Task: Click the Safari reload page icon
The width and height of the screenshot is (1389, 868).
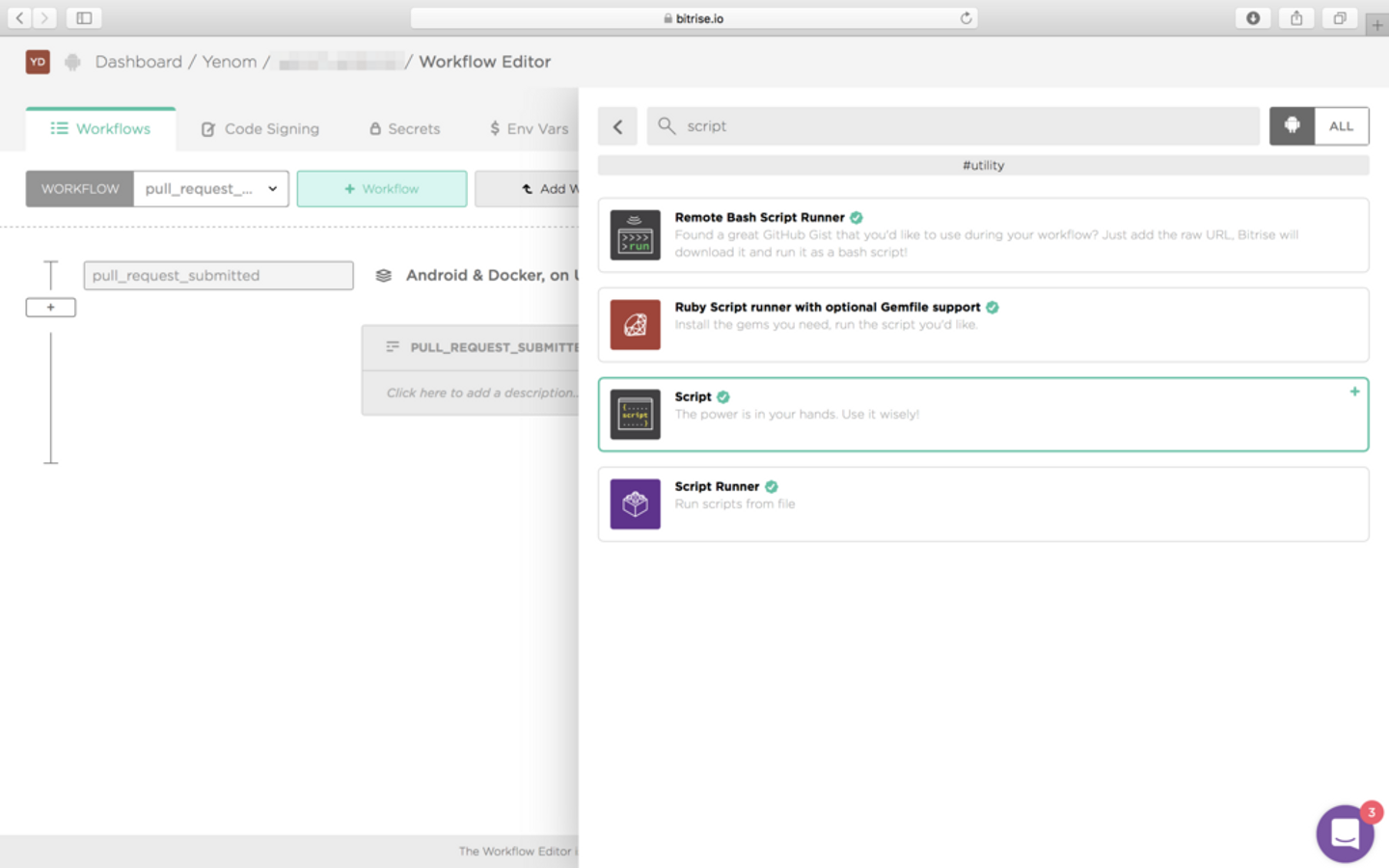Action: click(x=966, y=18)
